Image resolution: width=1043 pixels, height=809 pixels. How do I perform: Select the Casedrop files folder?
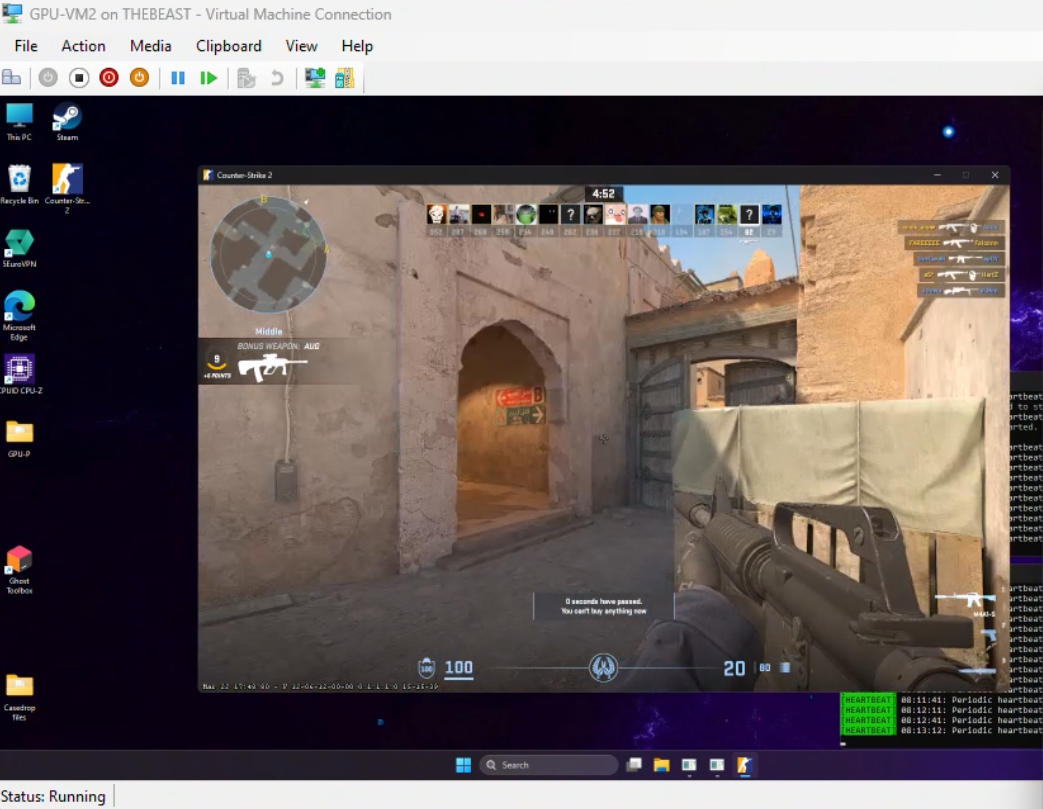[x=19, y=697]
